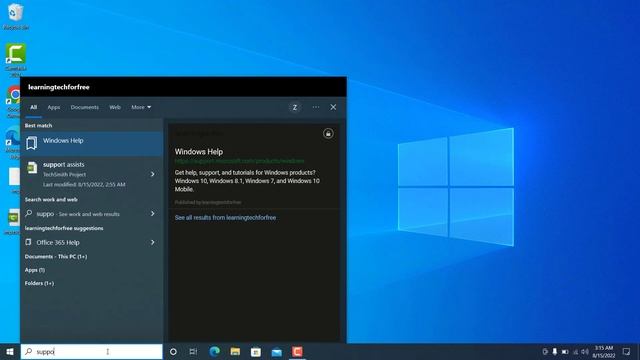The width and height of the screenshot is (640, 360).
Task: Launch Microsoft Edge from the taskbar
Action: (214, 351)
